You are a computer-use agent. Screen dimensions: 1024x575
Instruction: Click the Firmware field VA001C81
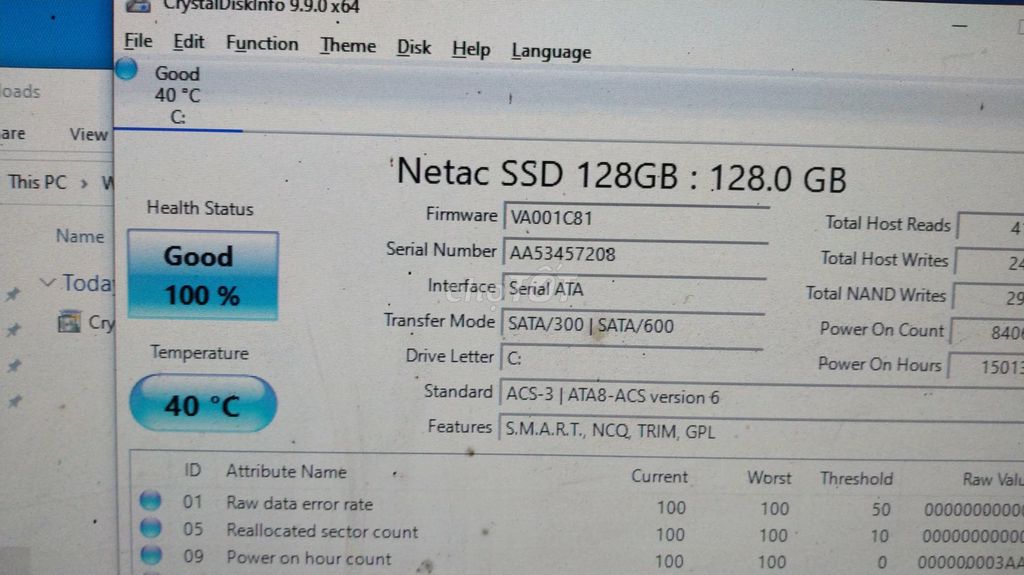coord(636,218)
